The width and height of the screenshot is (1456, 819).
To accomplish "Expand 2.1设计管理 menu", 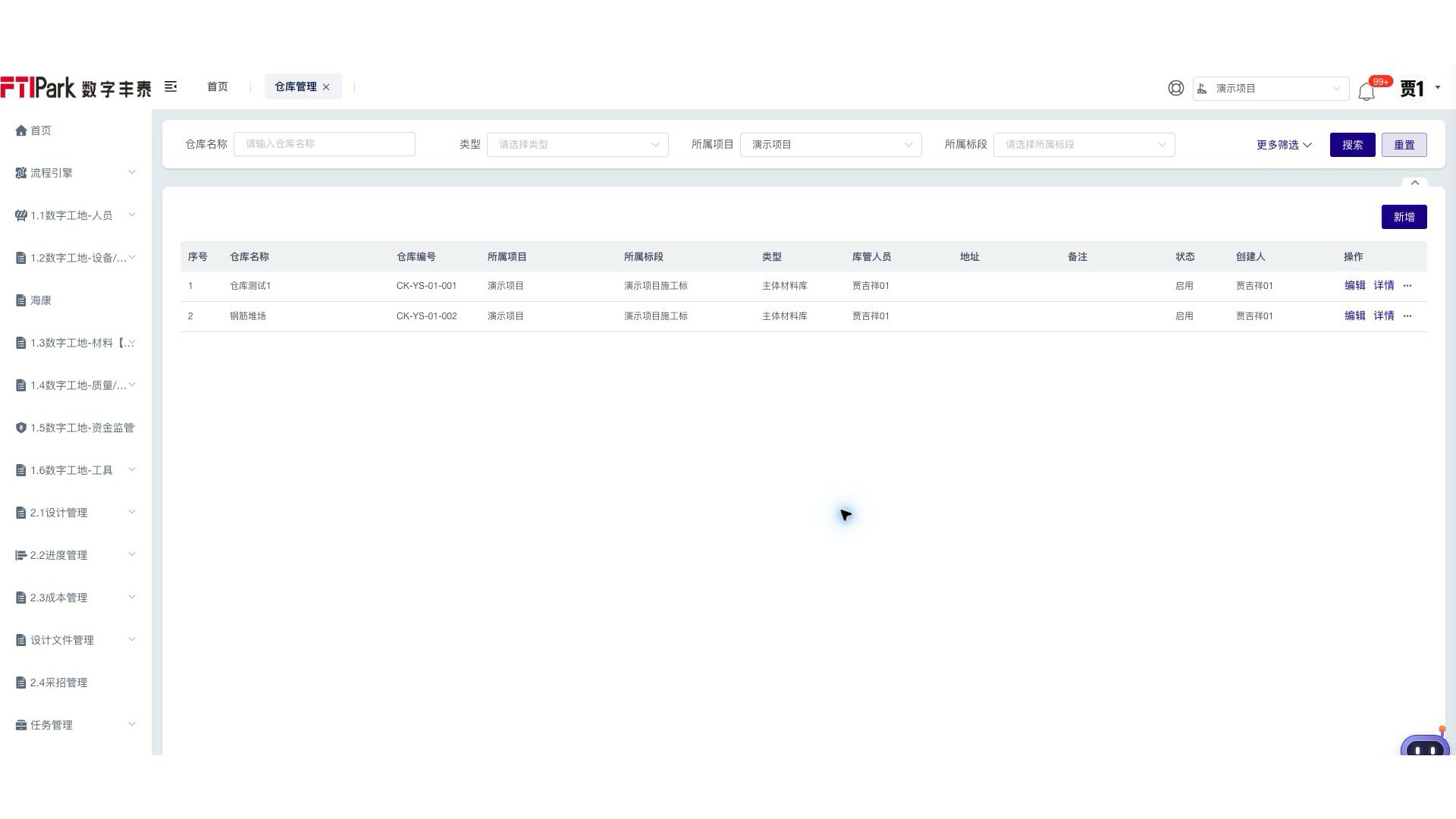I will tap(76, 513).
